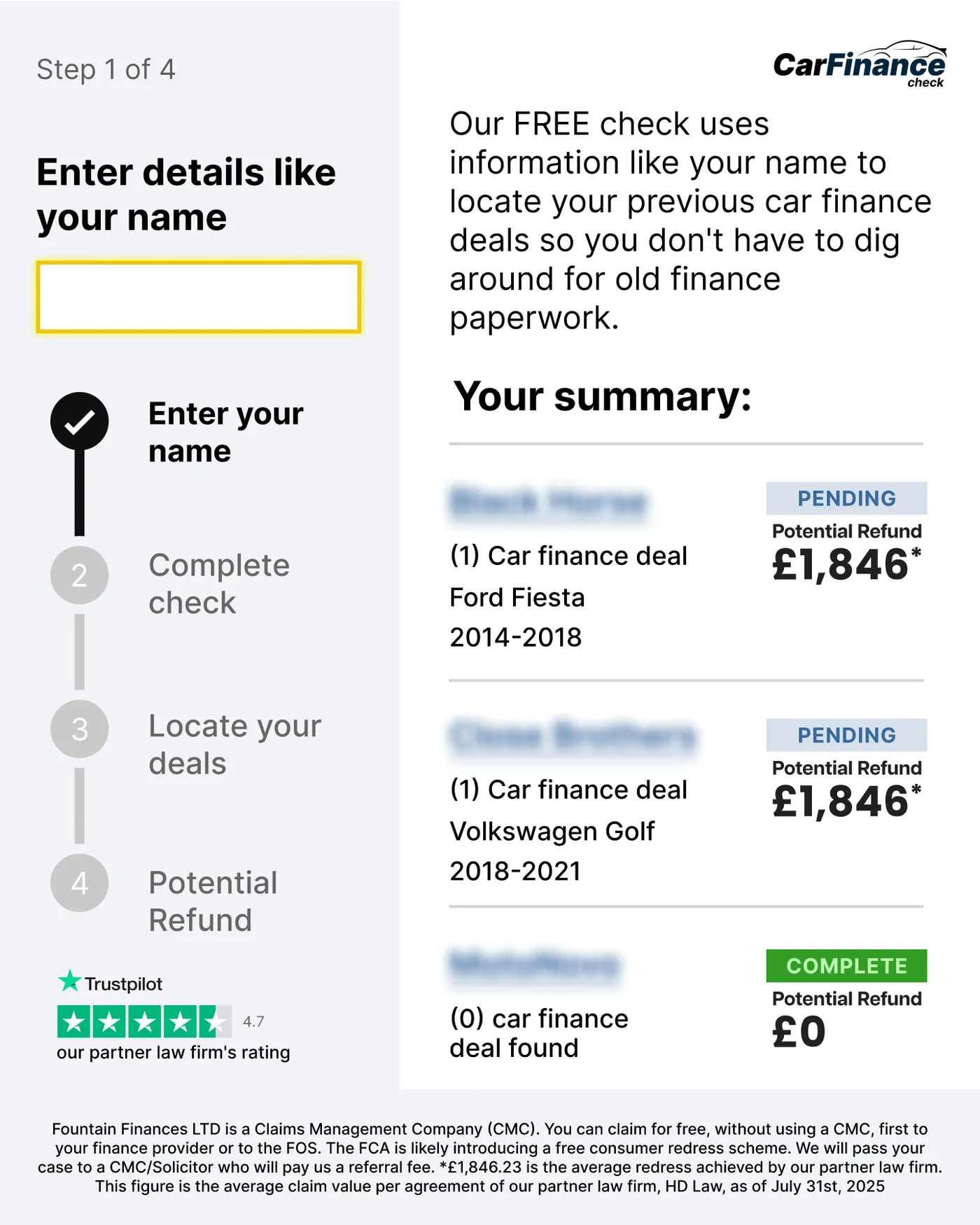Click the Trustpilot five-star rating bar
Viewport: 980px width, 1225px height.
point(144,1022)
